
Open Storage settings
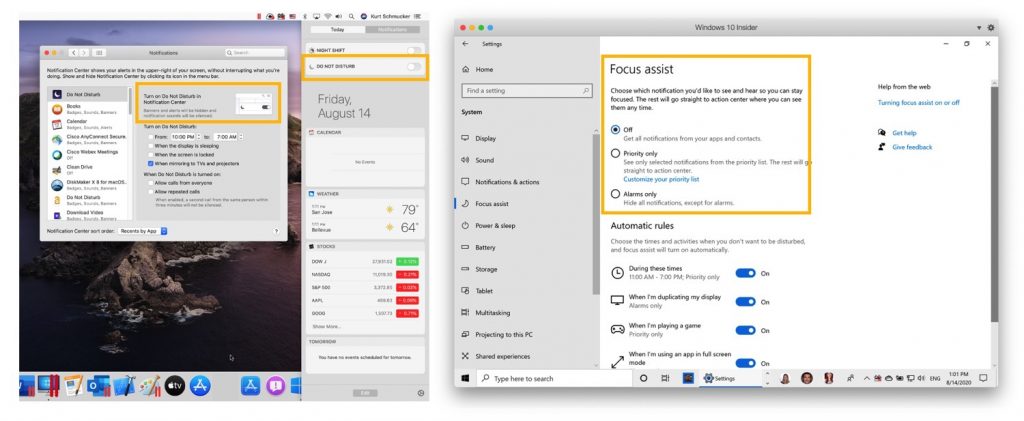coord(487,269)
